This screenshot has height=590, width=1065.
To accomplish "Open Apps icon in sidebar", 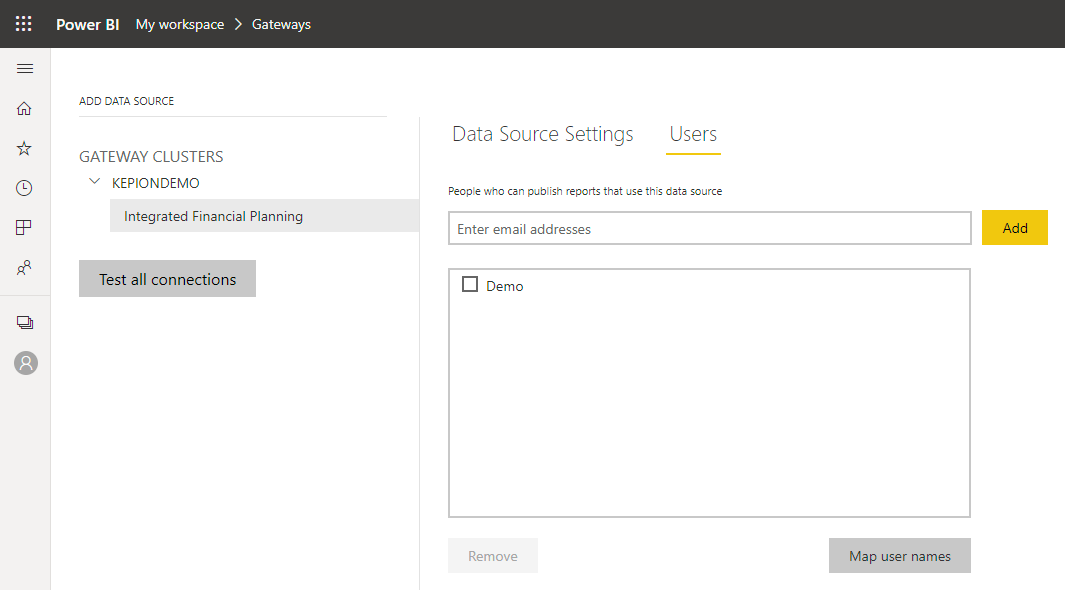I will [24, 227].
